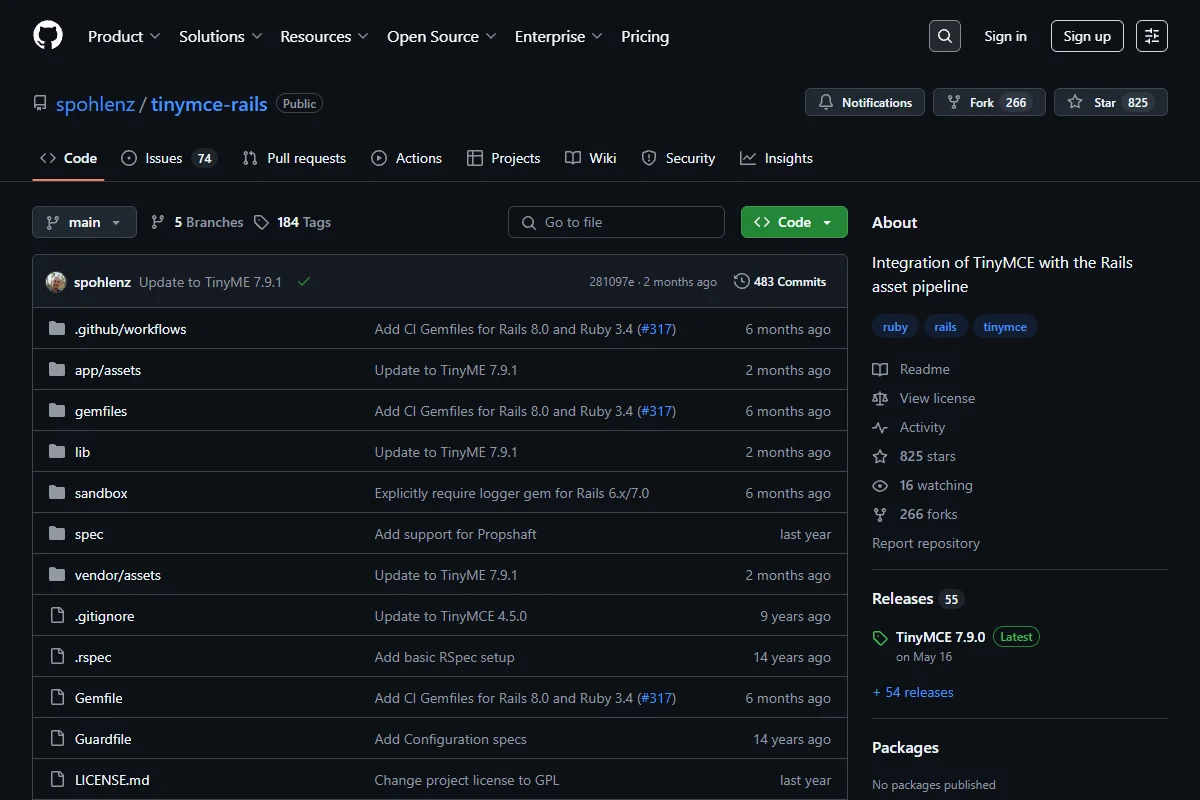
Task: Select the tinymce topic tag
Action: tap(1005, 327)
